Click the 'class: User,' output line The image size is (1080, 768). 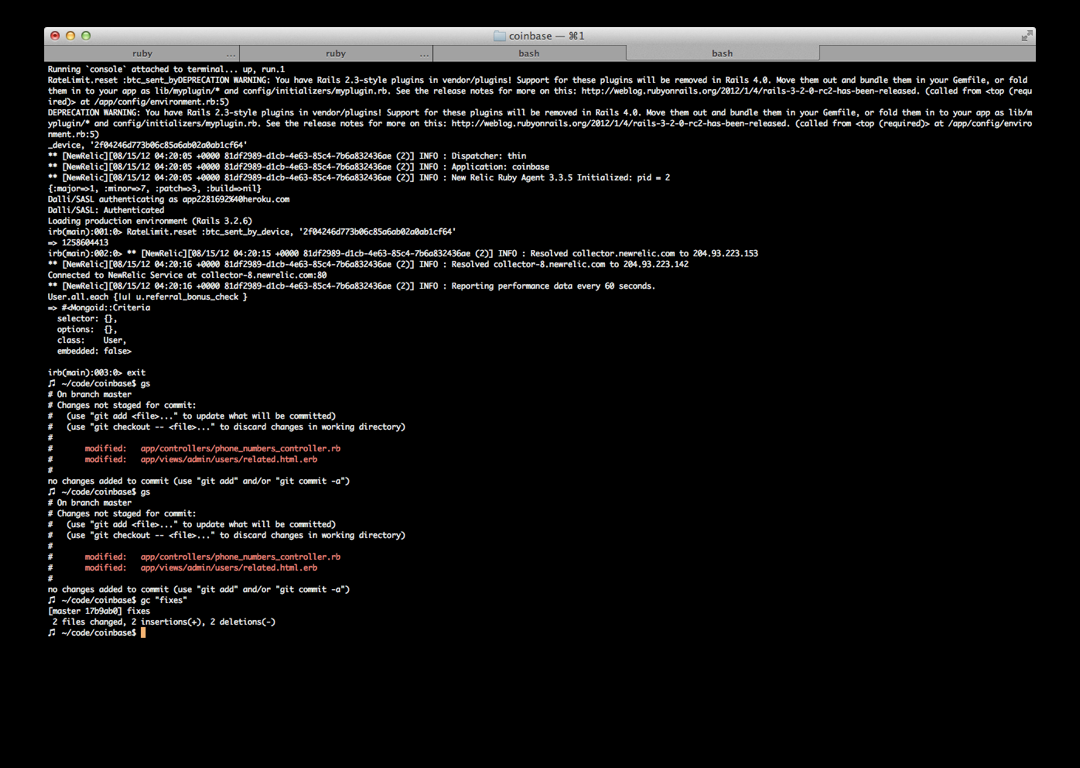click(92, 340)
